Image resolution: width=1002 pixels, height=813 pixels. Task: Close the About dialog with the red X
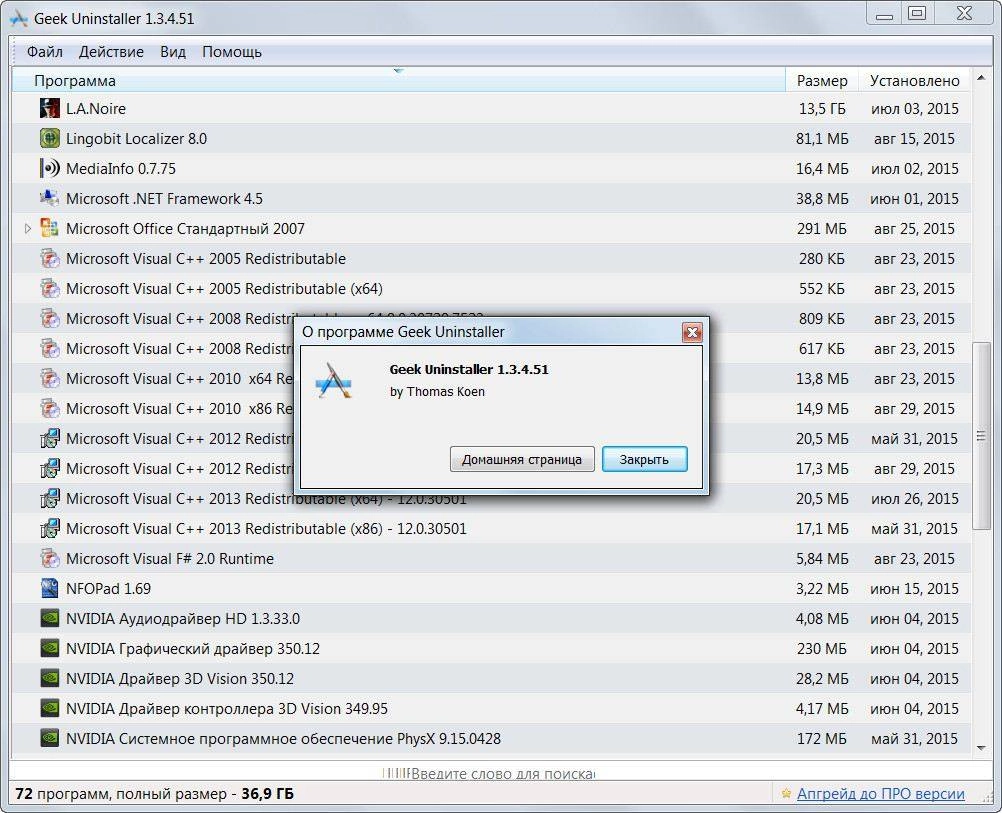[692, 332]
